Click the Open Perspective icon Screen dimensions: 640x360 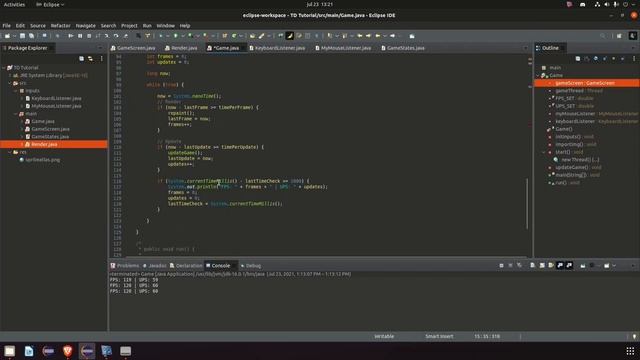(x=619, y=36)
